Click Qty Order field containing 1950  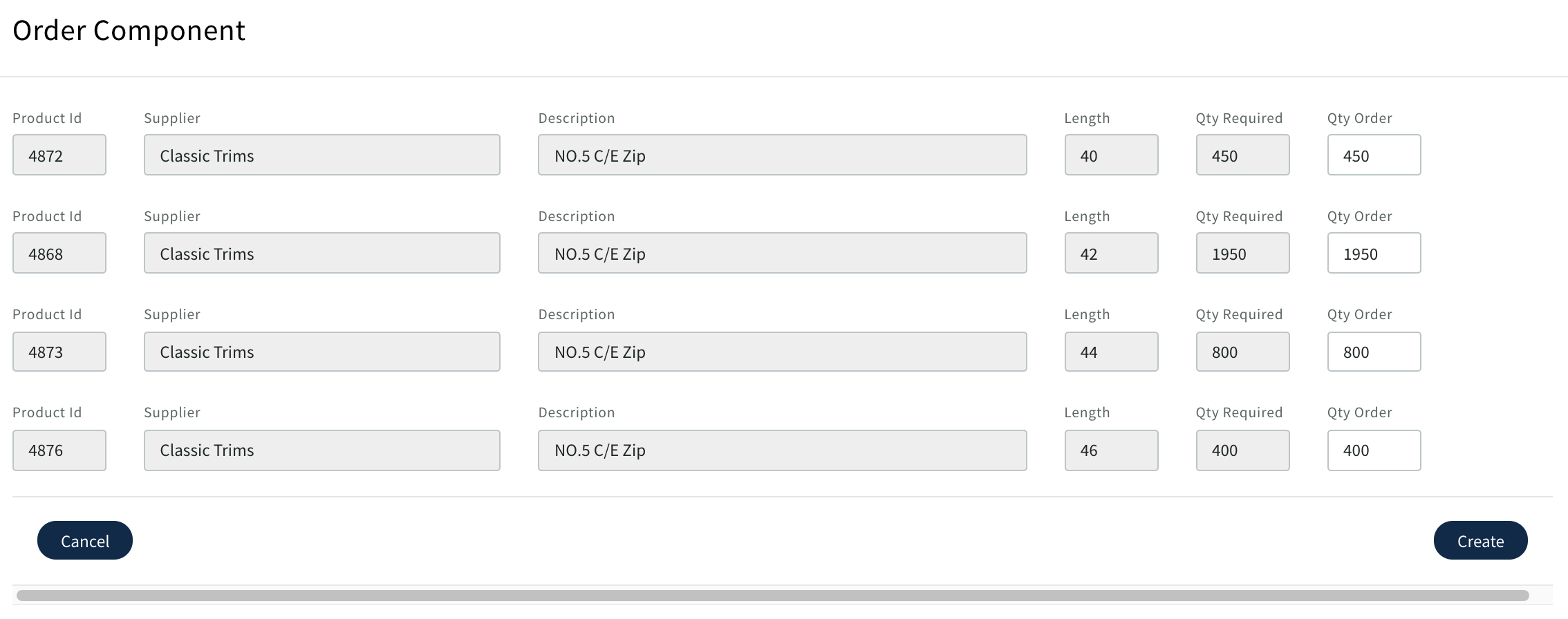pos(1374,253)
